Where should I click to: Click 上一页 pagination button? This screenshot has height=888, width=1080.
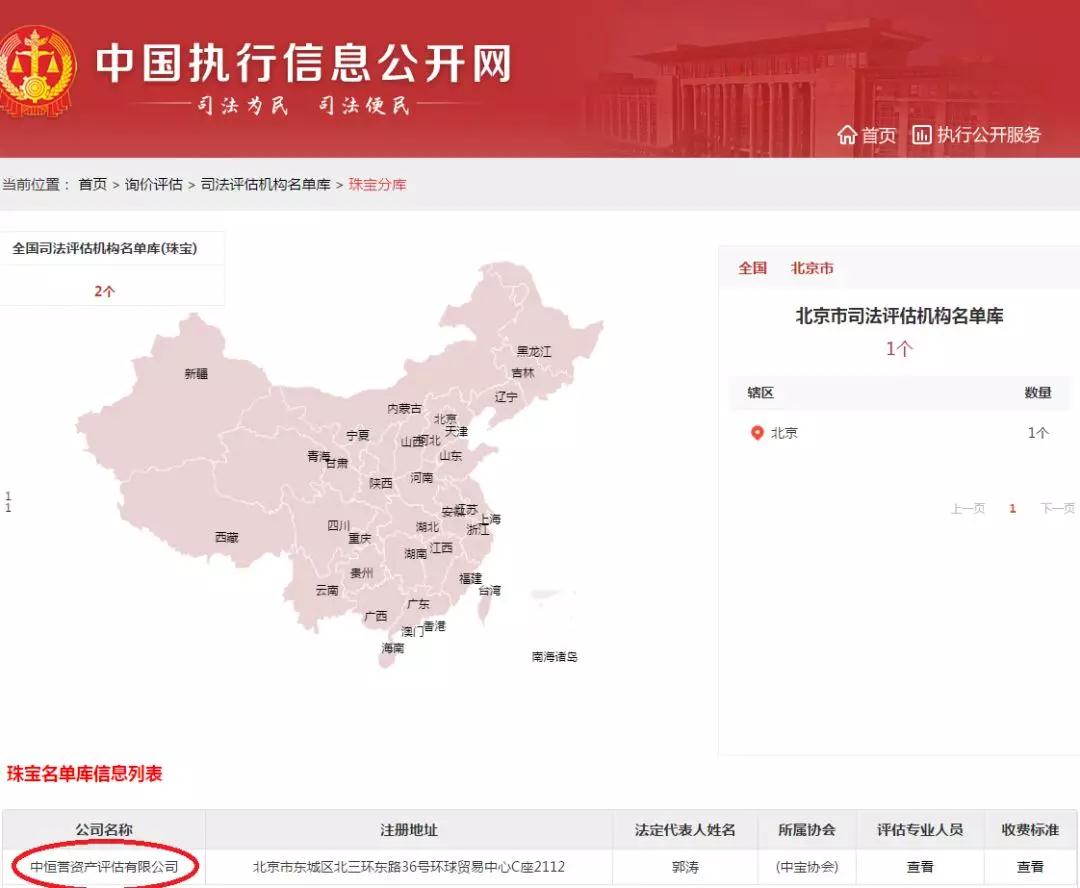tap(968, 508)
